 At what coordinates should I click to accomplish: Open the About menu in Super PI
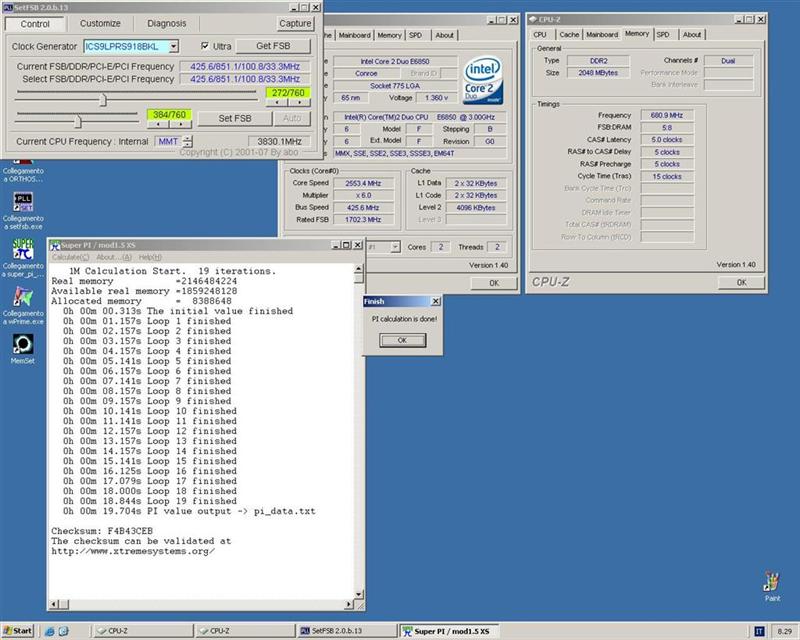[x=114, y=257]
